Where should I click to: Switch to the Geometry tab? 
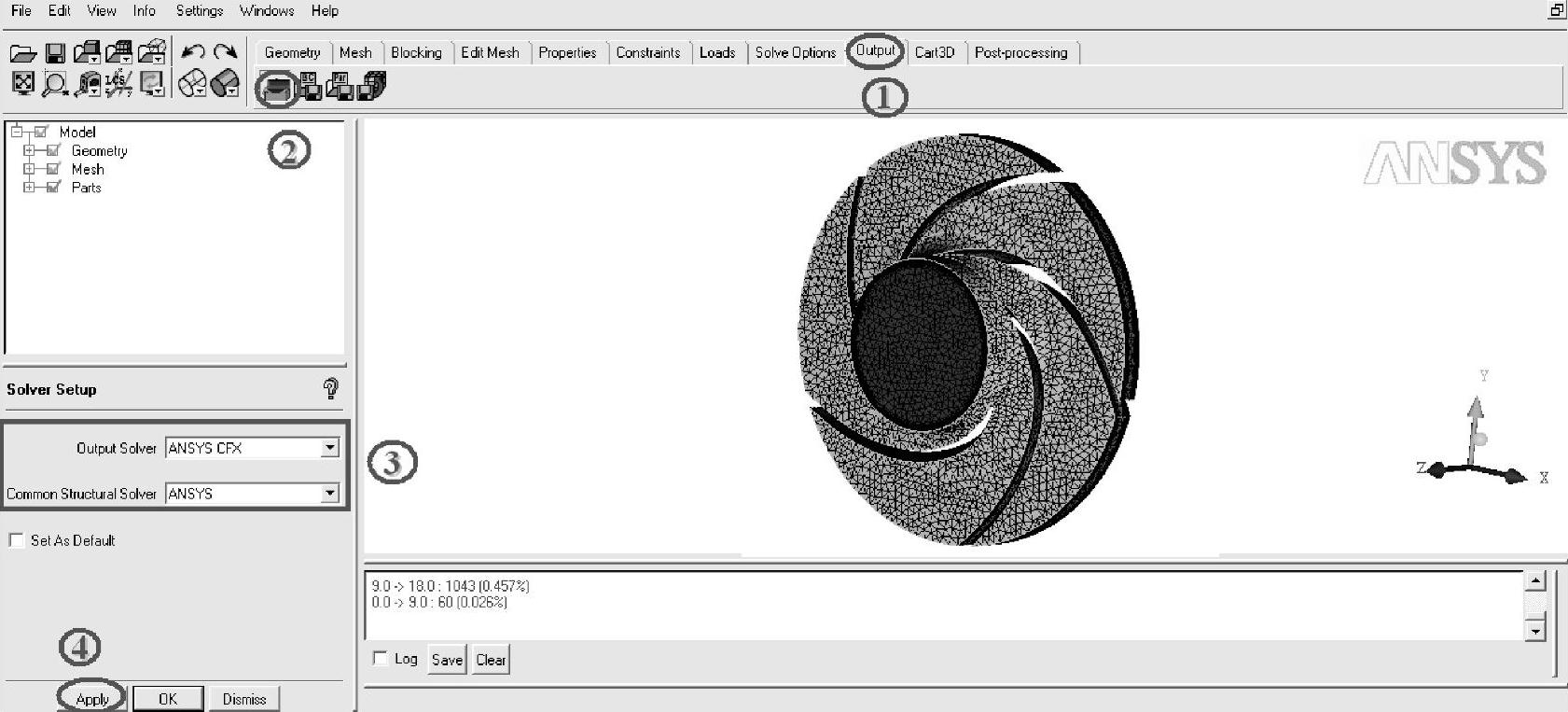point(292,52)
